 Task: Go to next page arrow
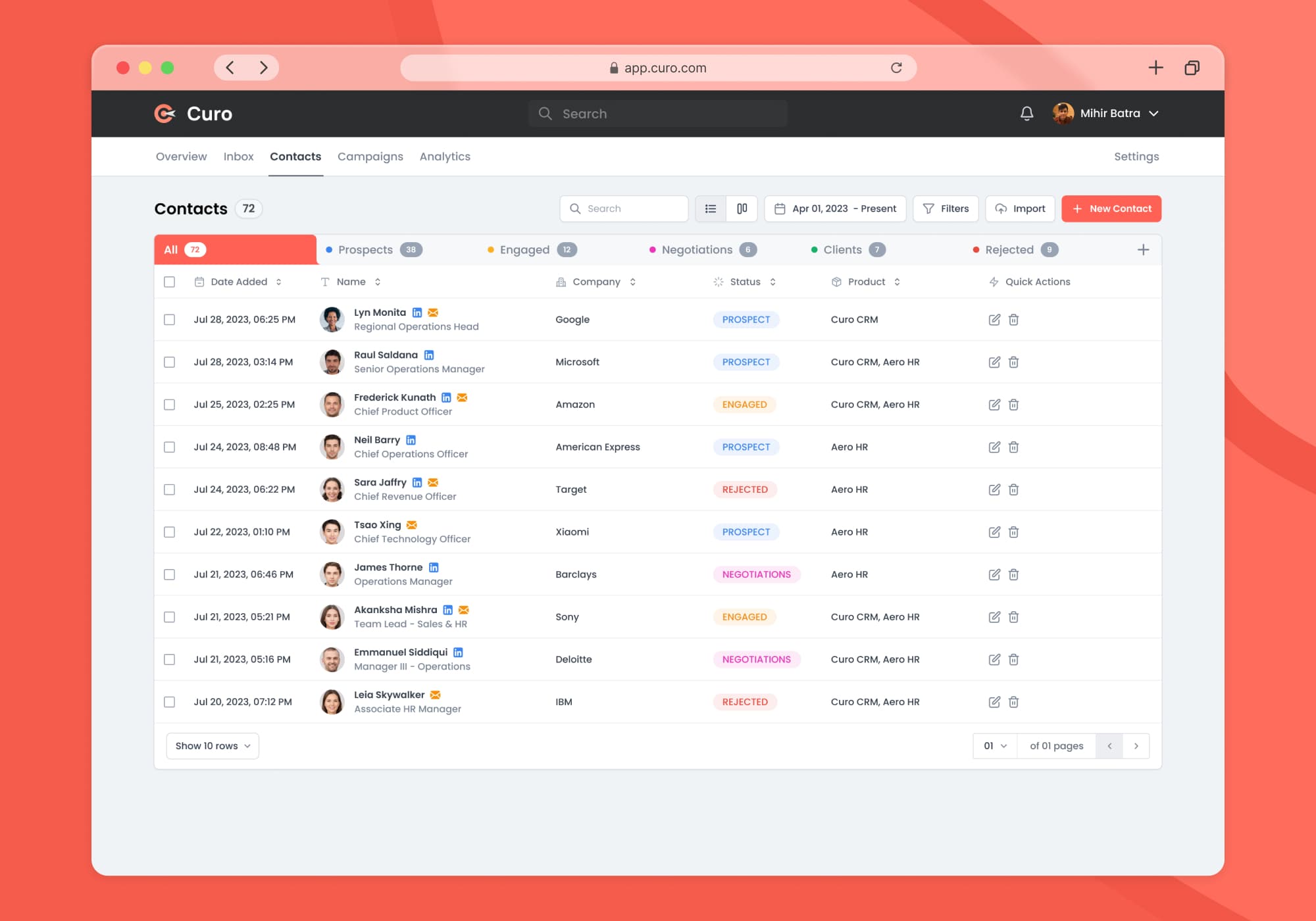[1136, 746]
